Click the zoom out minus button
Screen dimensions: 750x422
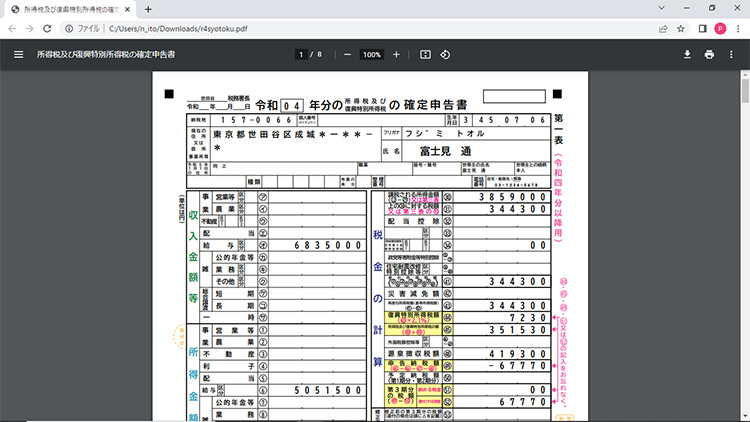[x=347, y=54]
